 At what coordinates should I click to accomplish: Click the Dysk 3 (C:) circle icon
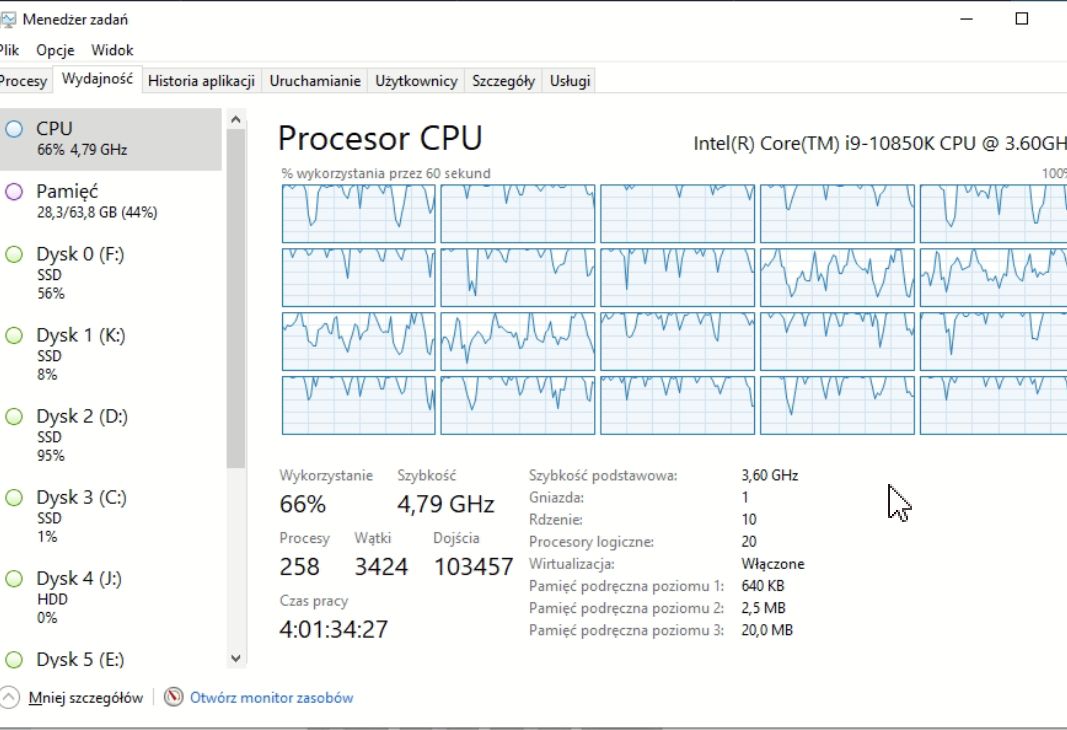click(14, 498)
